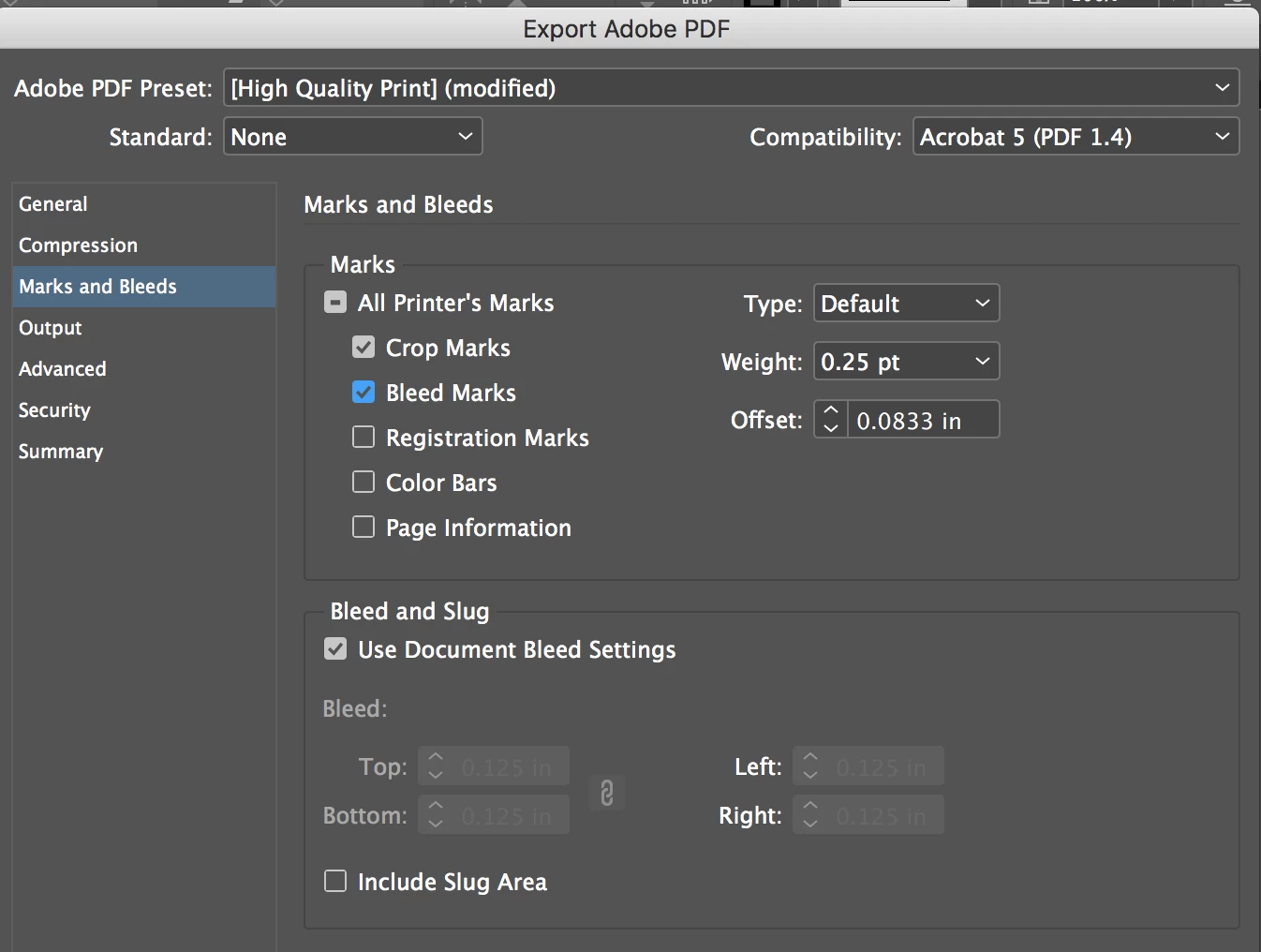Select the Summary section
The height and width of the screenshot is (952, 1261).
[144, 452]
